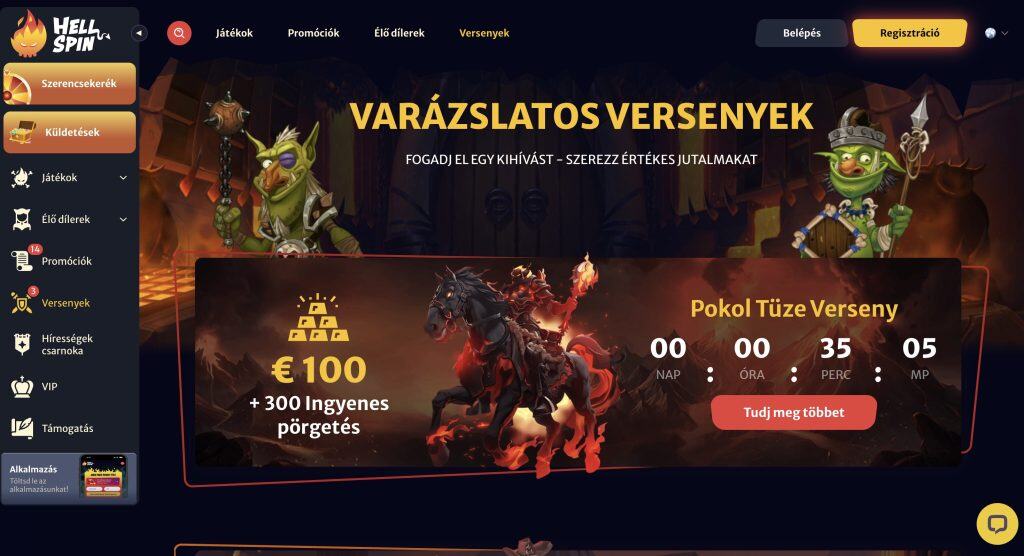Open the Hell Spin logo home link
The height and width of the screenshot is (556, 1024).
tap(61, 33)
